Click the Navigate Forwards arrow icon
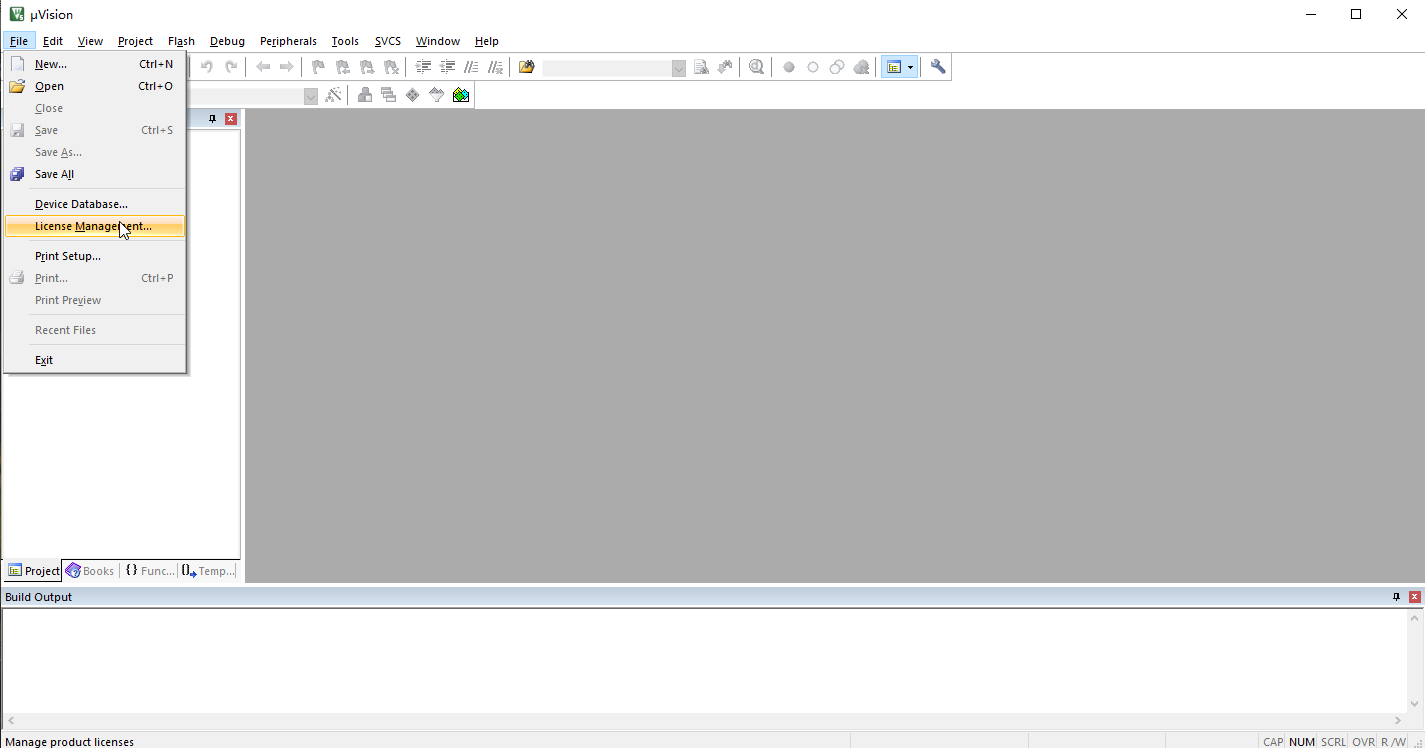1425x748 pixels. pos(287,67)
